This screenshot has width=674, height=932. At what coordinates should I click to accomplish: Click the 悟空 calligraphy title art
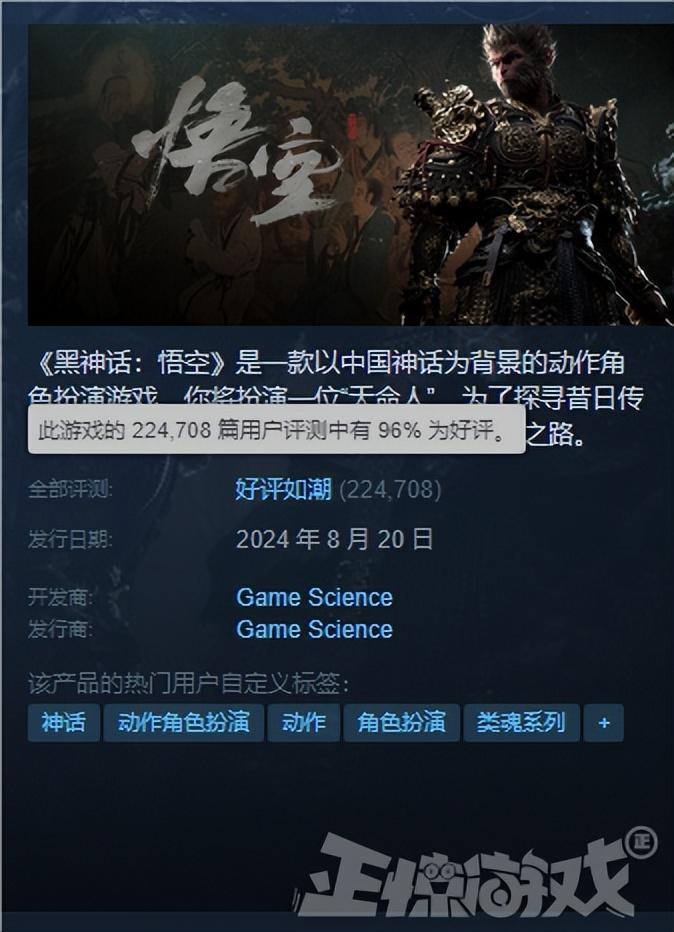coord(238,152)
